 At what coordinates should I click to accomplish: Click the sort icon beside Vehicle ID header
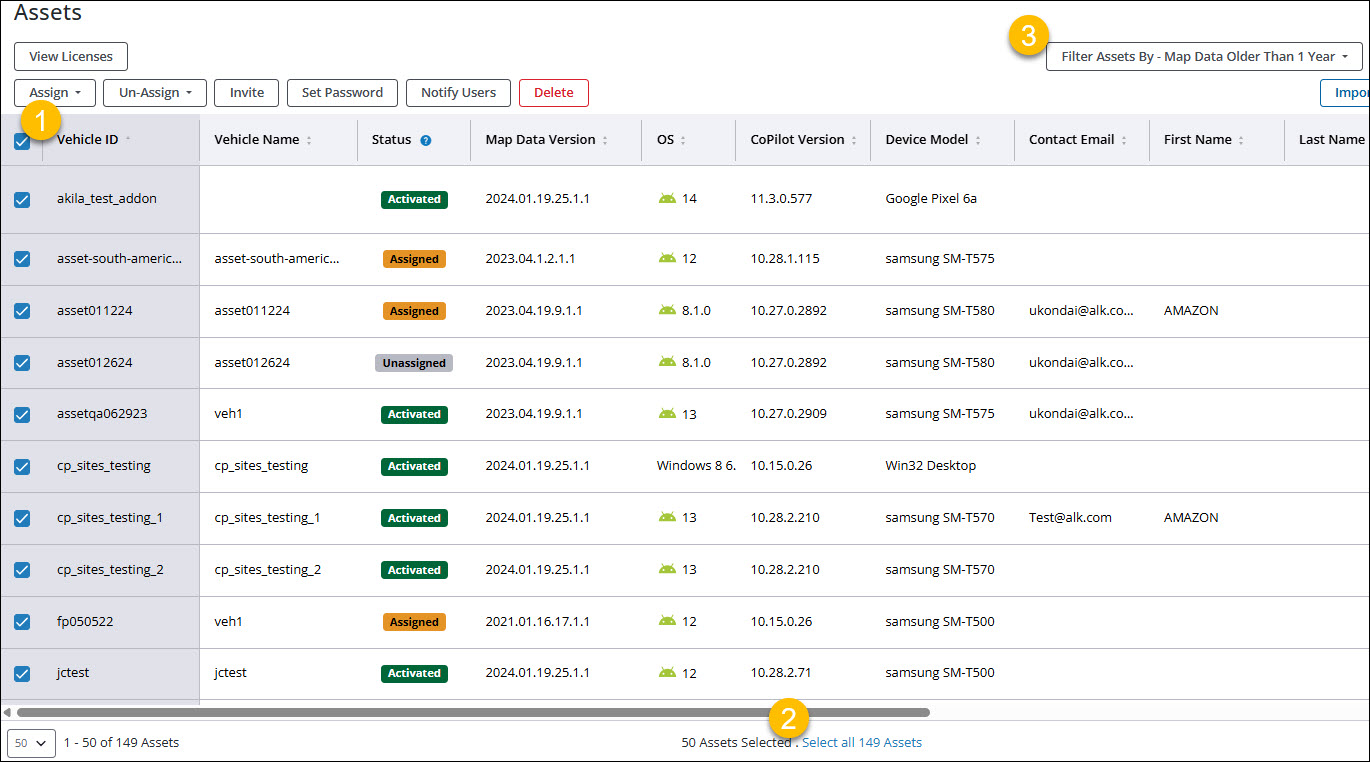128,140
